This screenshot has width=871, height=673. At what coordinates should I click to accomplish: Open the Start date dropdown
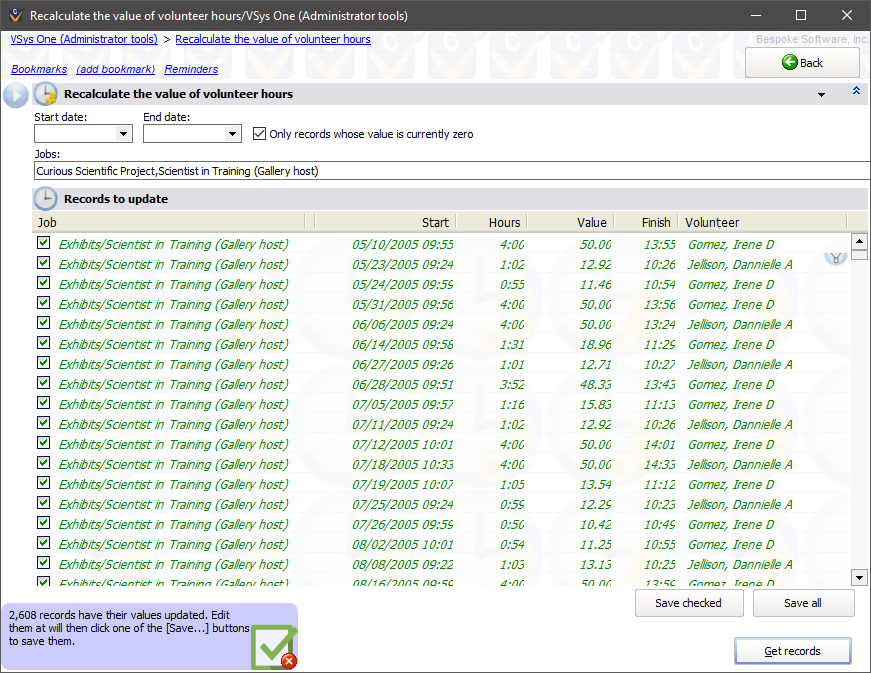(x=124, y=134)
